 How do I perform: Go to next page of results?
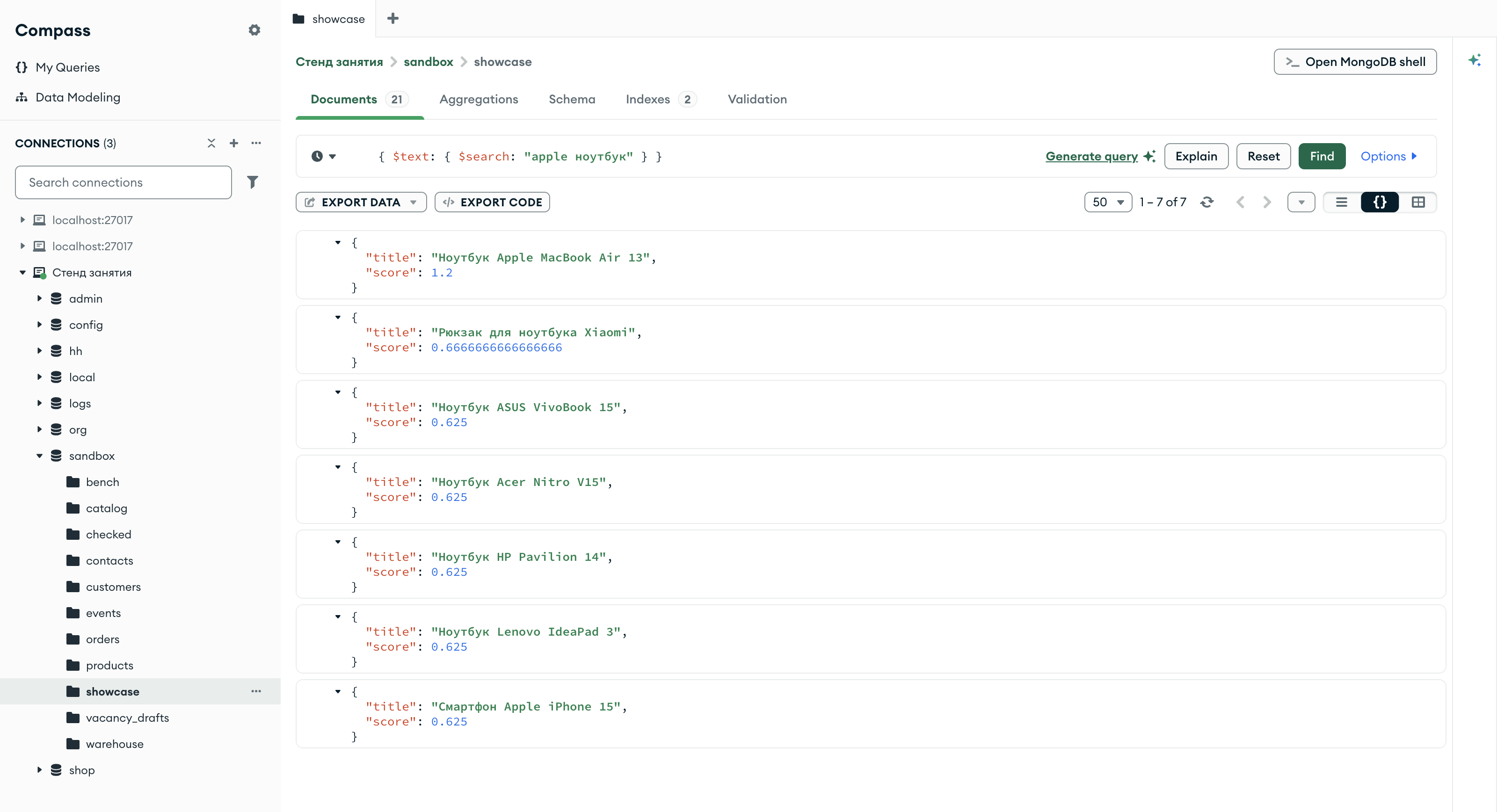pos(1267,202)
